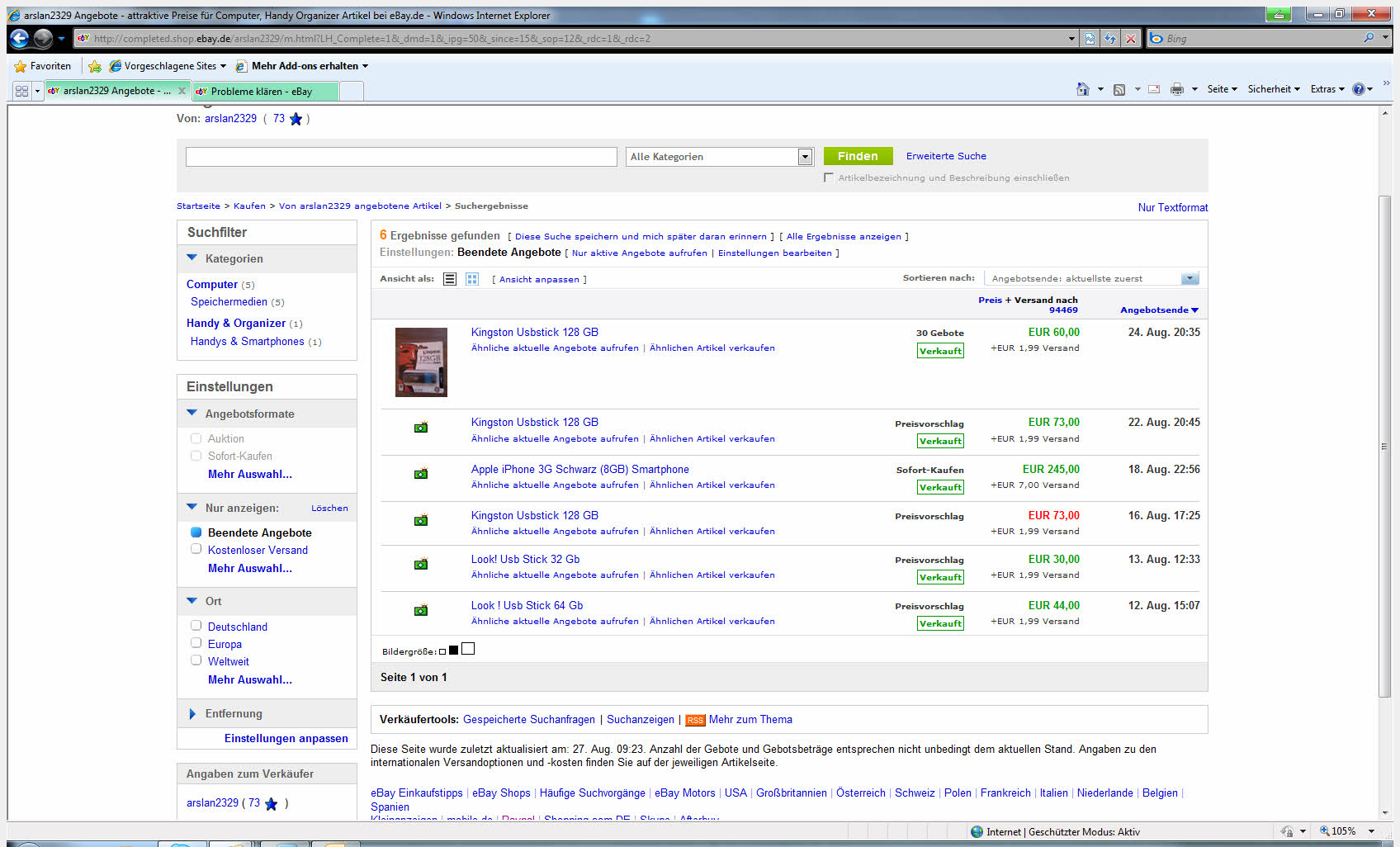
Task: Select gallery view icon next to Ansicht als
Action: [472, 279]
